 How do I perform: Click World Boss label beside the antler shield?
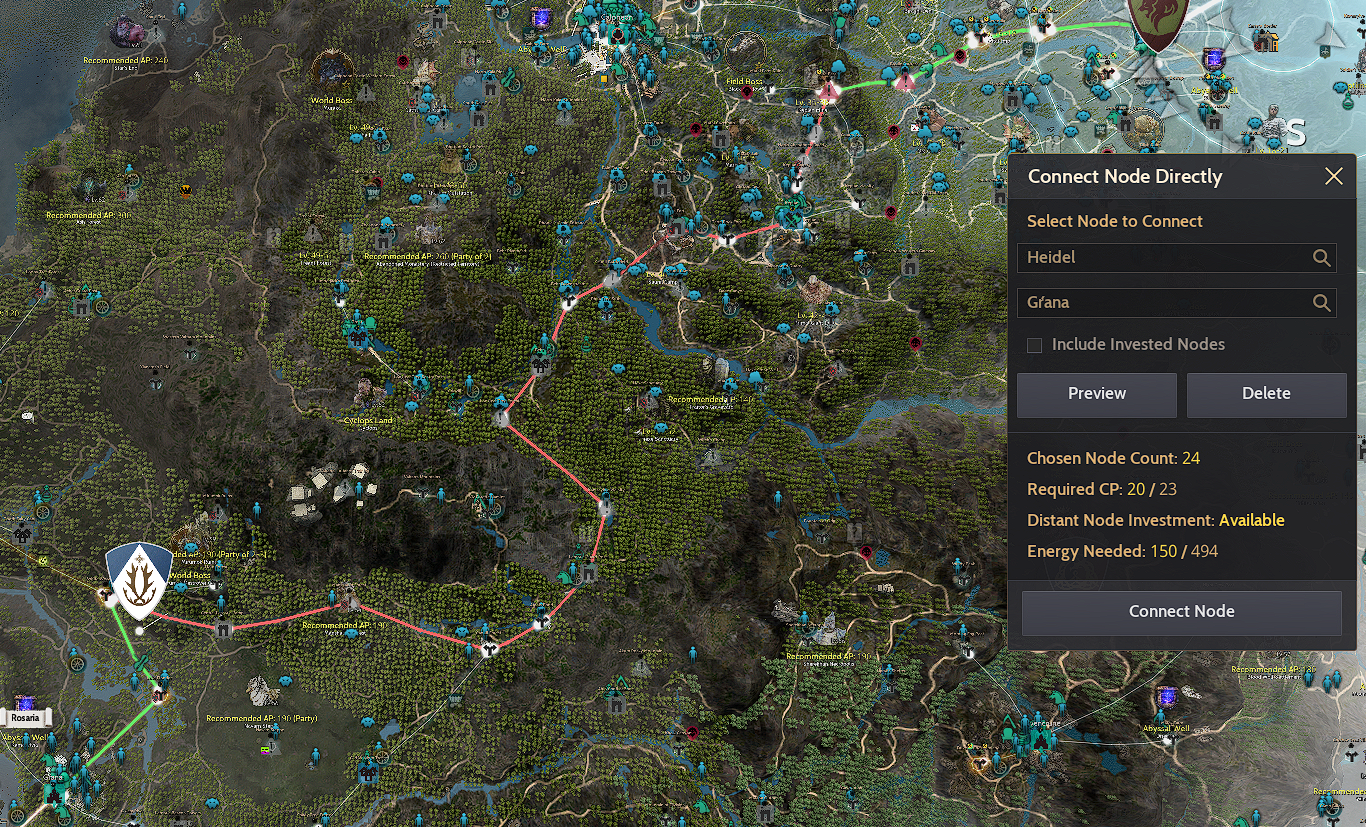189,576
